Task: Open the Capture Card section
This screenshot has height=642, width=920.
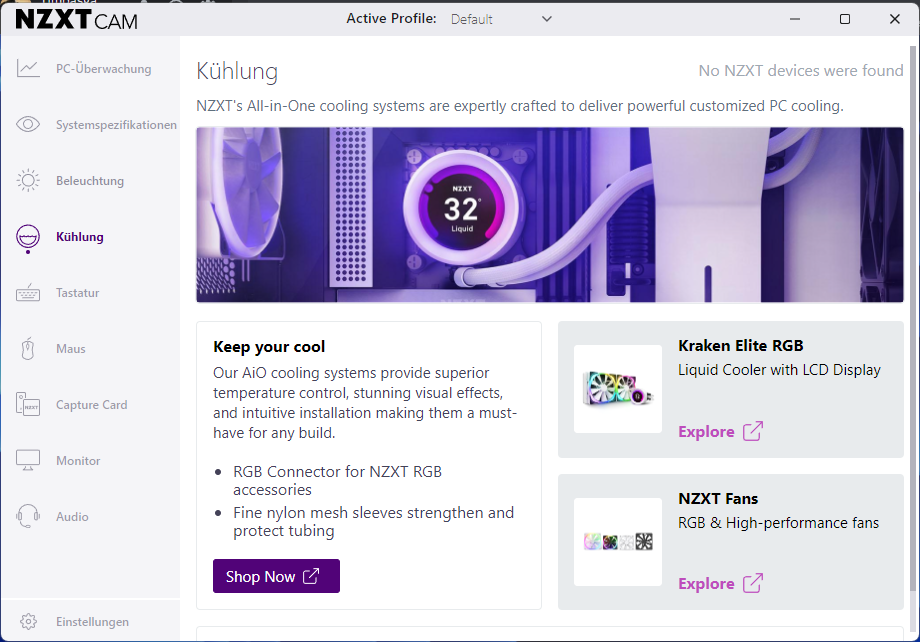Action: point(90,405)
